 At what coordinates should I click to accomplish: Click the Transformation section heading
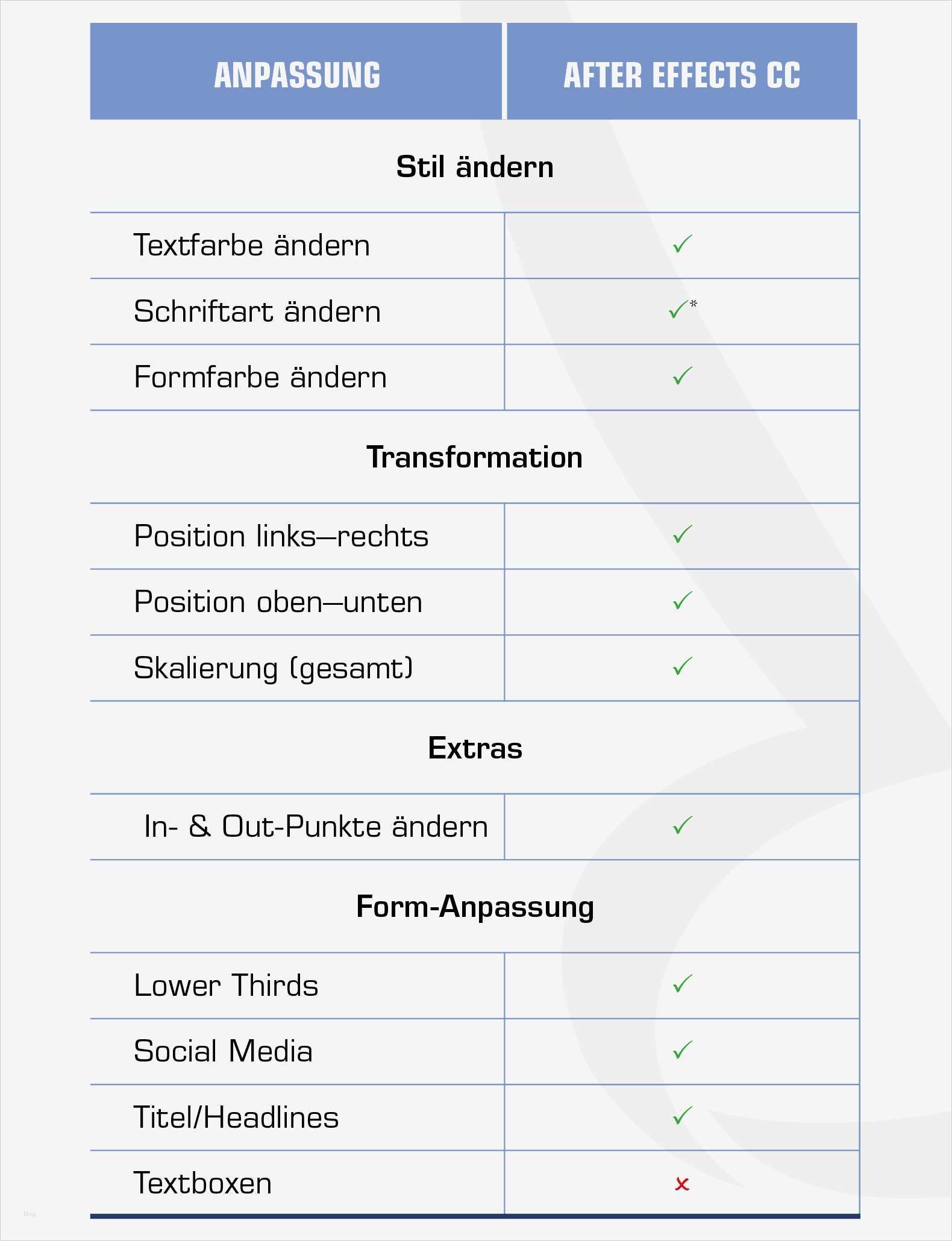point(475,457)
